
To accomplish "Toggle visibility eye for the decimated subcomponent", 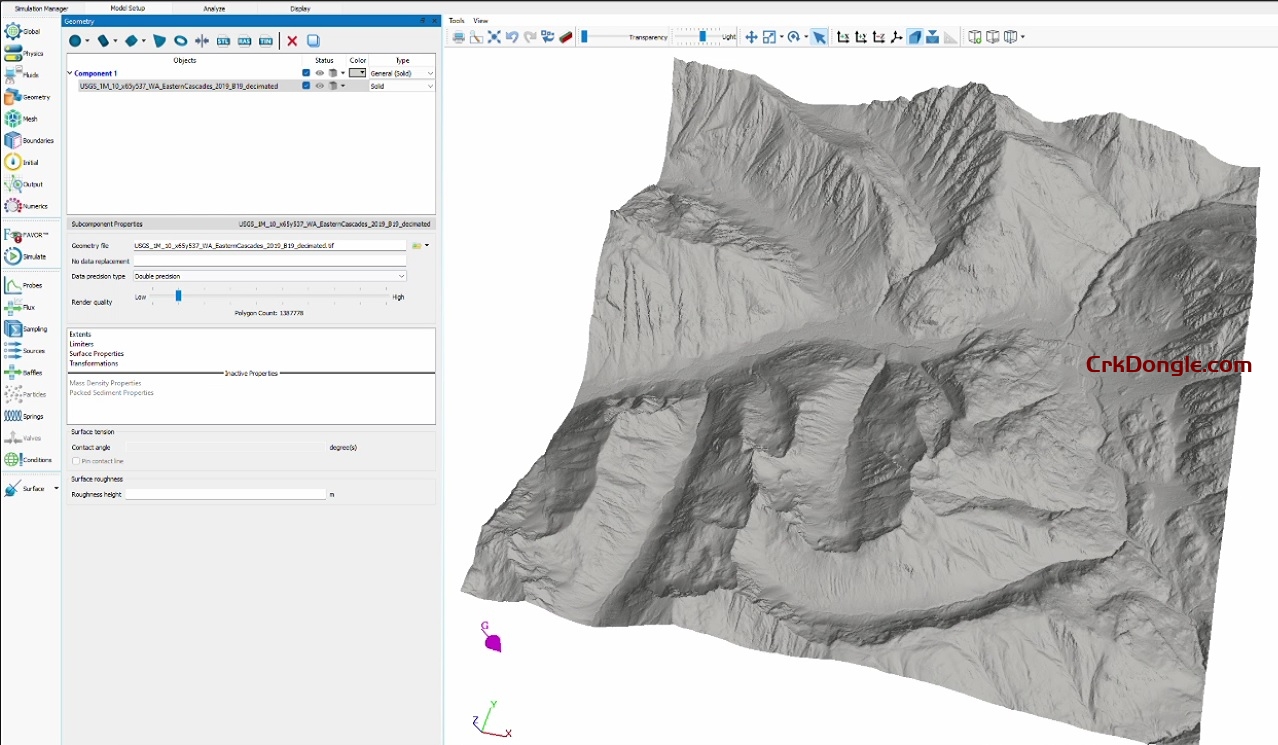I will coord(319,85).
